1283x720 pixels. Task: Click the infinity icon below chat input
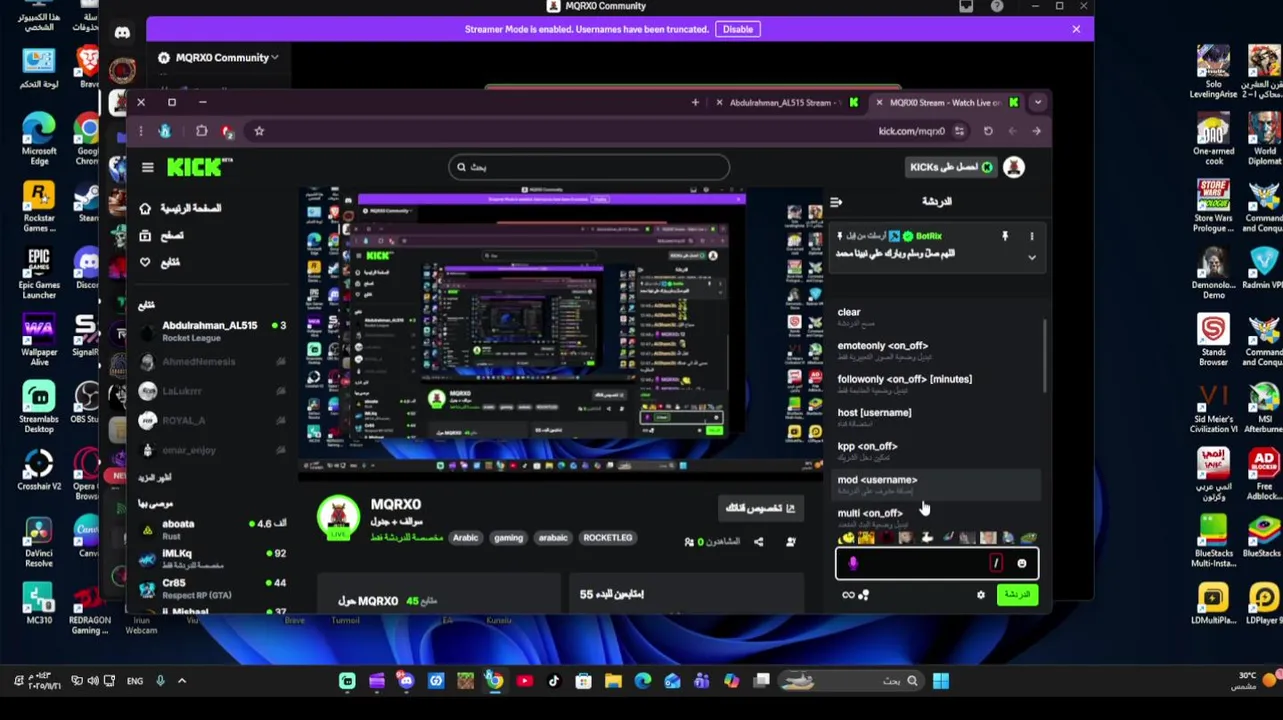click(x=848, y=595)
